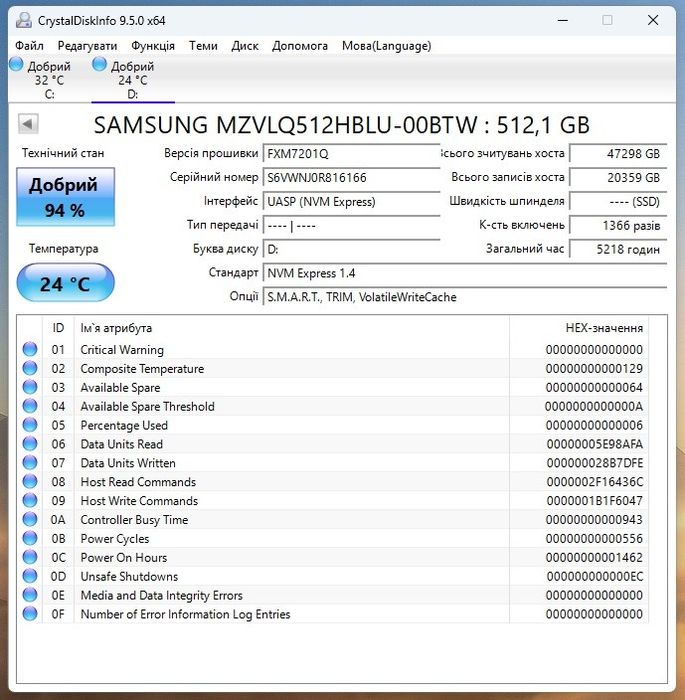Click the CrystalDiskInfo app icon in title bar
Viewport: 685px width, 700px height.
click(24, 20)
